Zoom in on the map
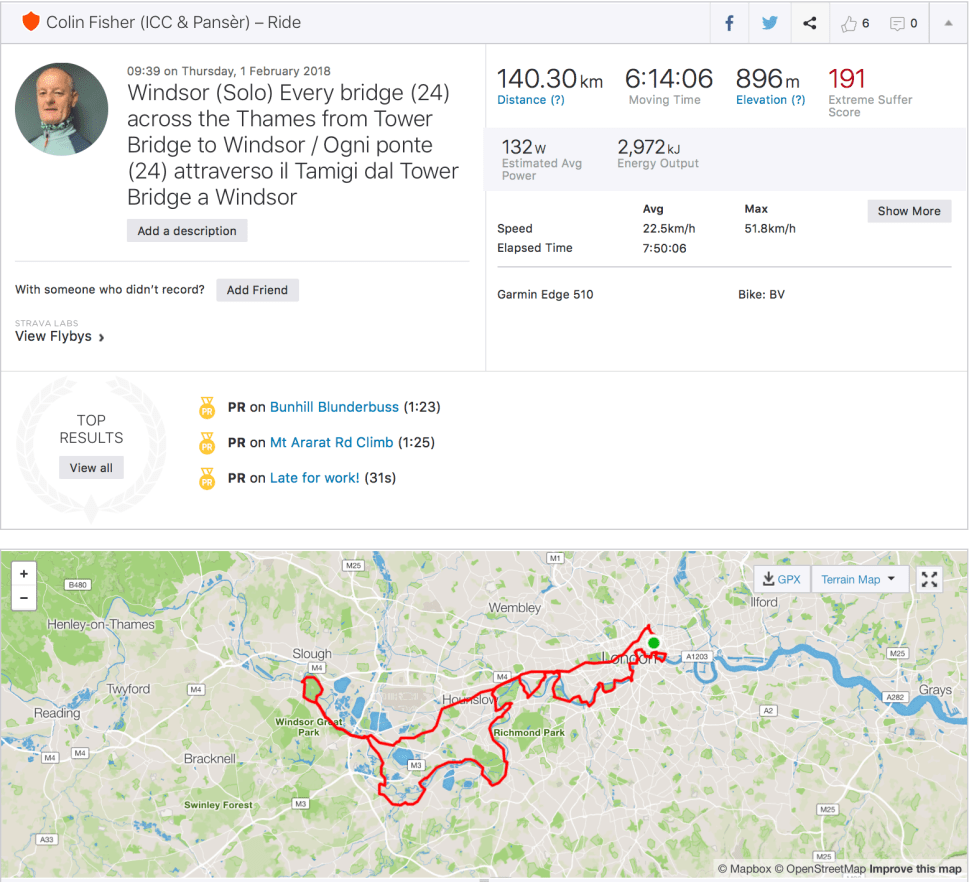Image resolution: width=969 pixels, height=882 pixels. pos(23,574)
